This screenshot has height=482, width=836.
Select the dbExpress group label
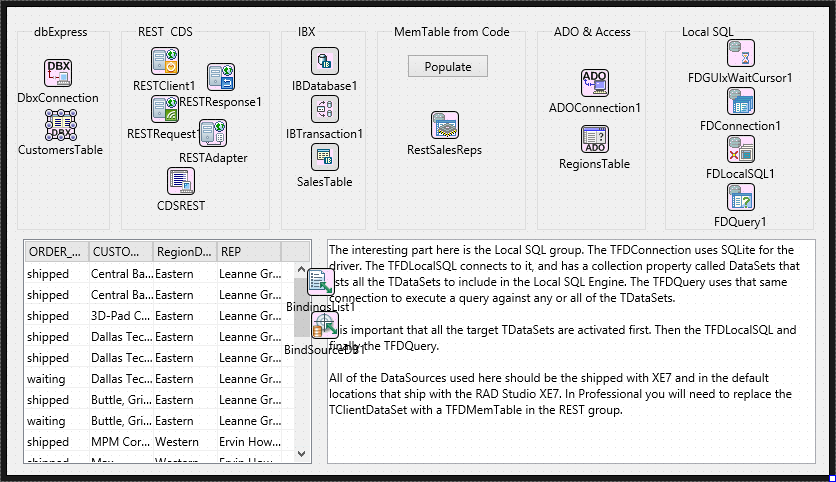61,32
